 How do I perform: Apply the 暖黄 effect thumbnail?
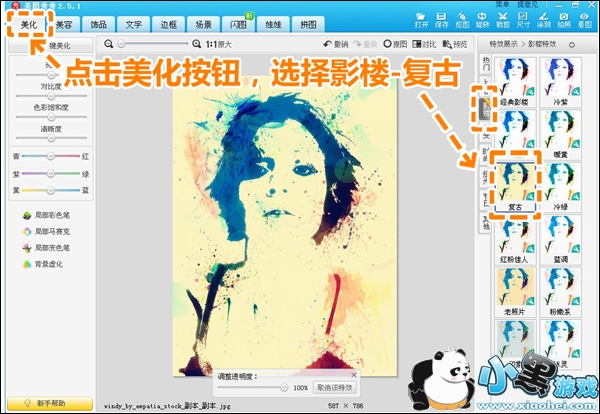coord(560,134)
